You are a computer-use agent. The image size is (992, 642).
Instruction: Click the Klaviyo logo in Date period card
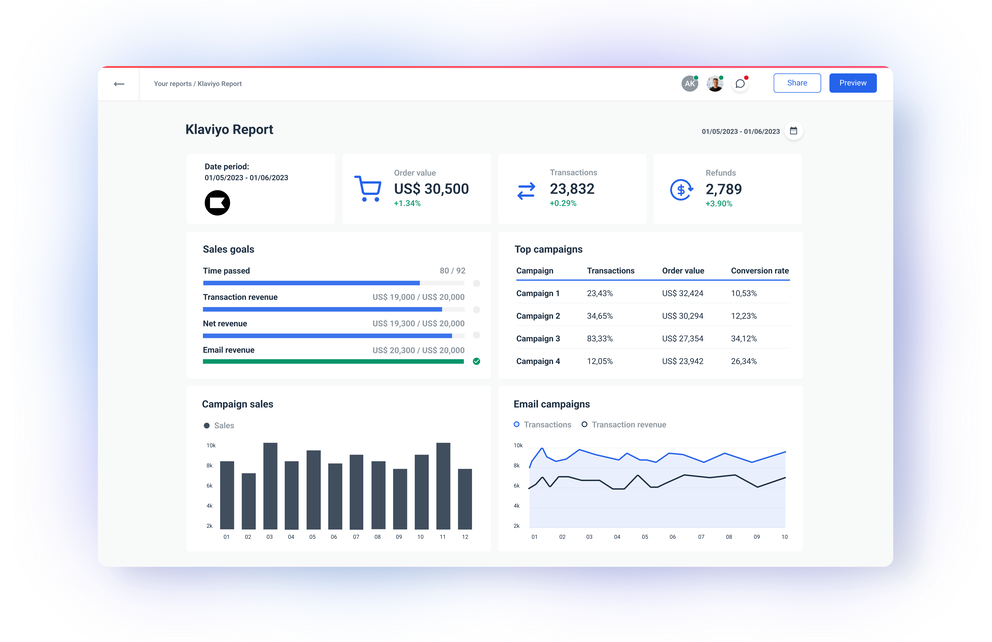point(218,203)
